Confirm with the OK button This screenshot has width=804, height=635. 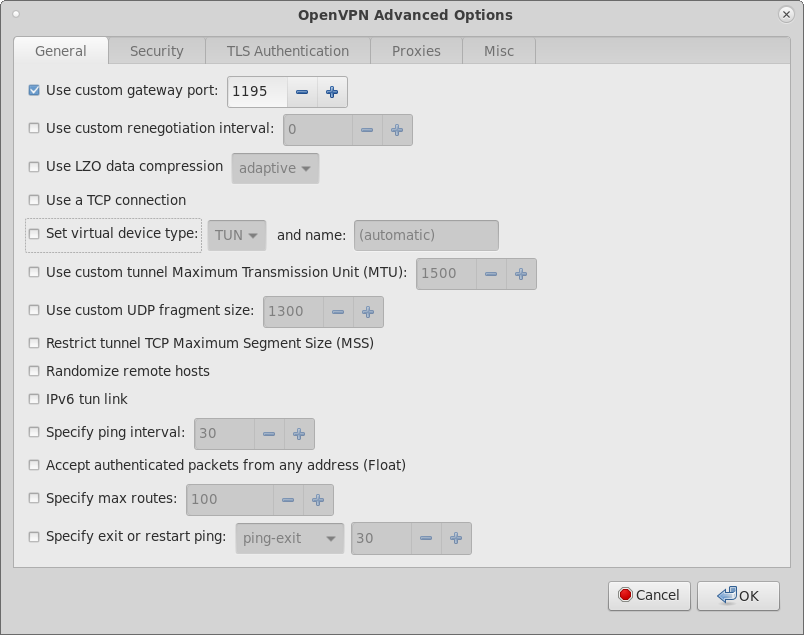(x=738, y=596)
